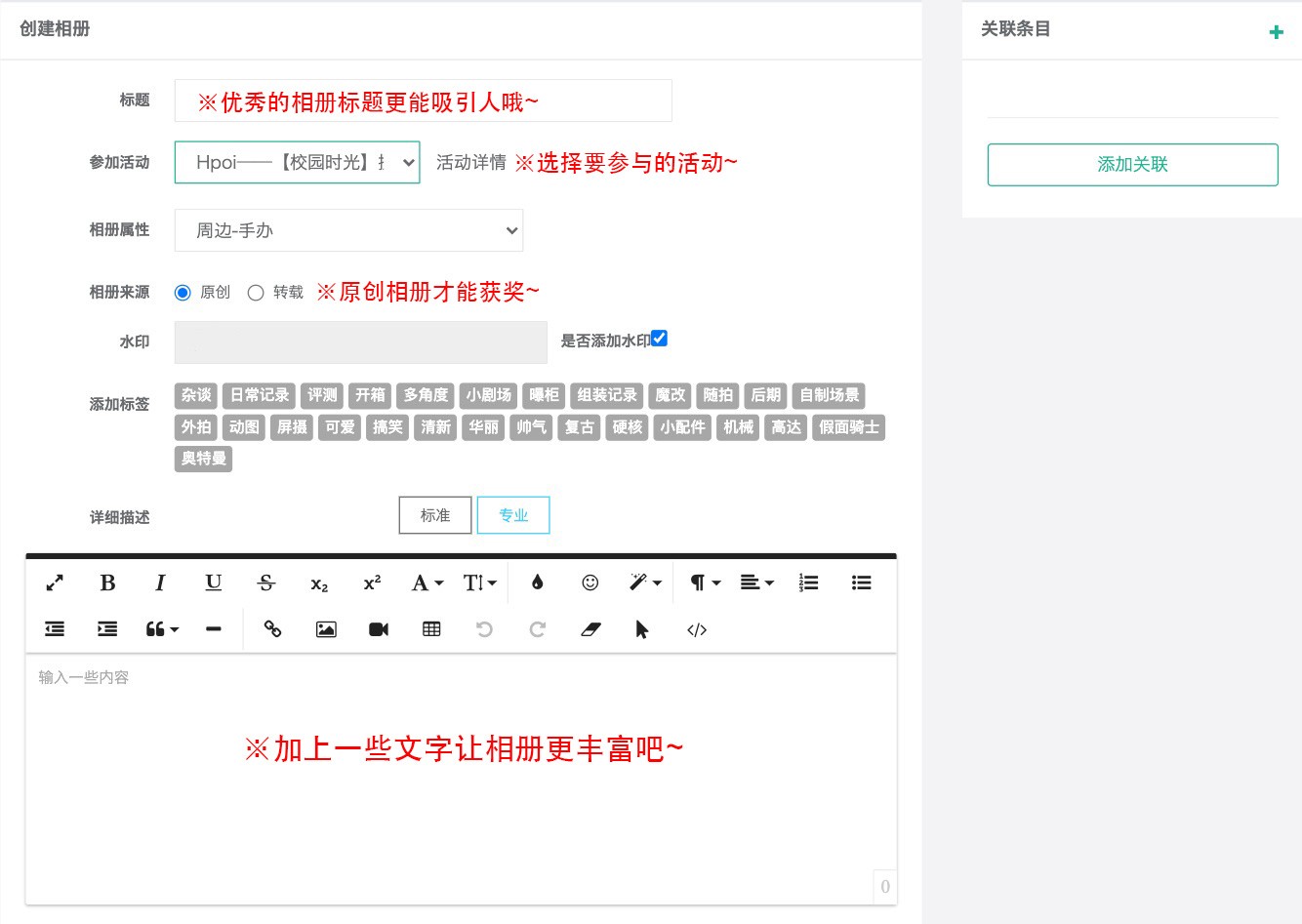
Task: Uncheck the 是否添加水印 checkbox
Action: point(660,339)
